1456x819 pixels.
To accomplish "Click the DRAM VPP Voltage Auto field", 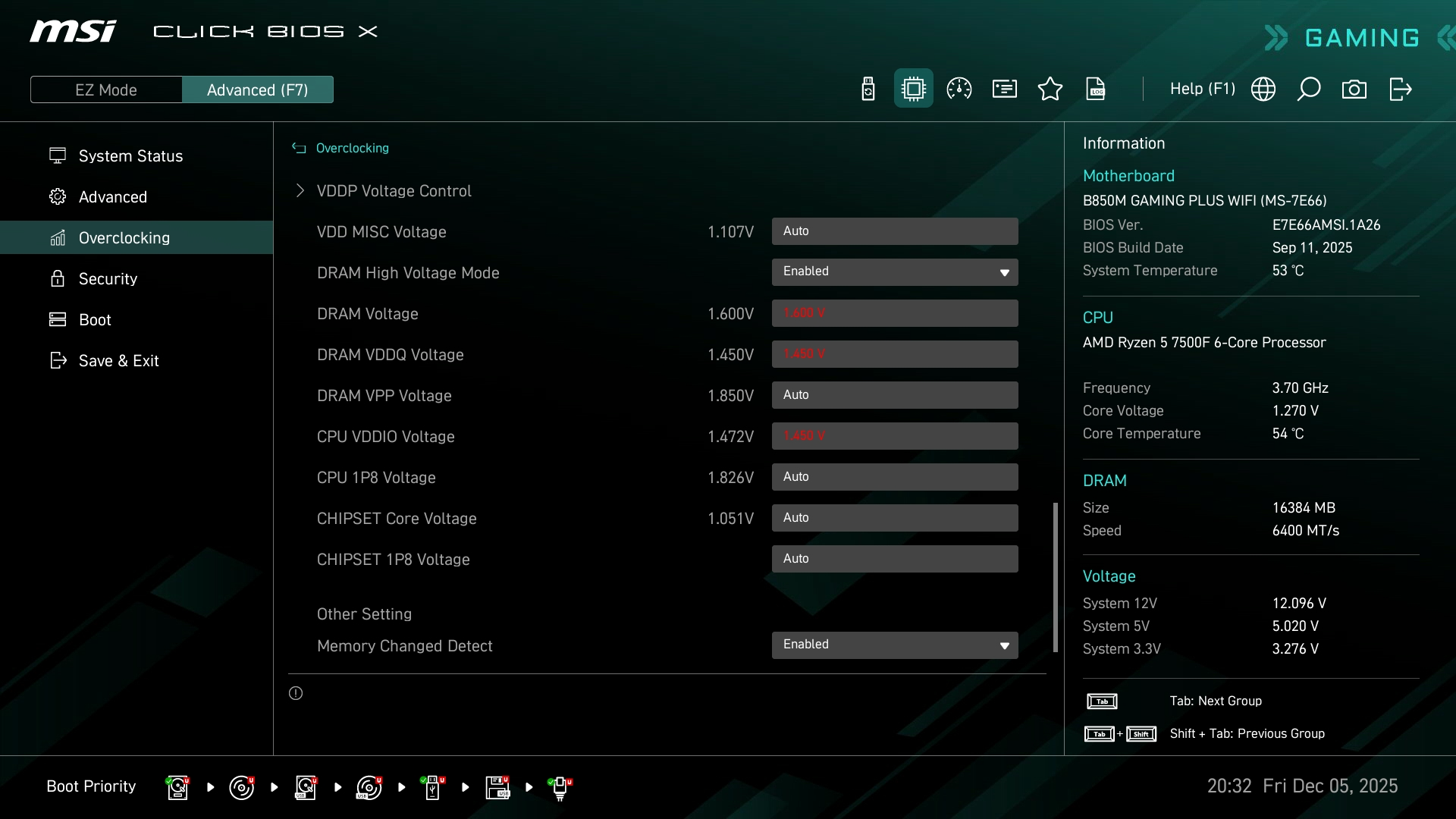I will coord(895,395).
